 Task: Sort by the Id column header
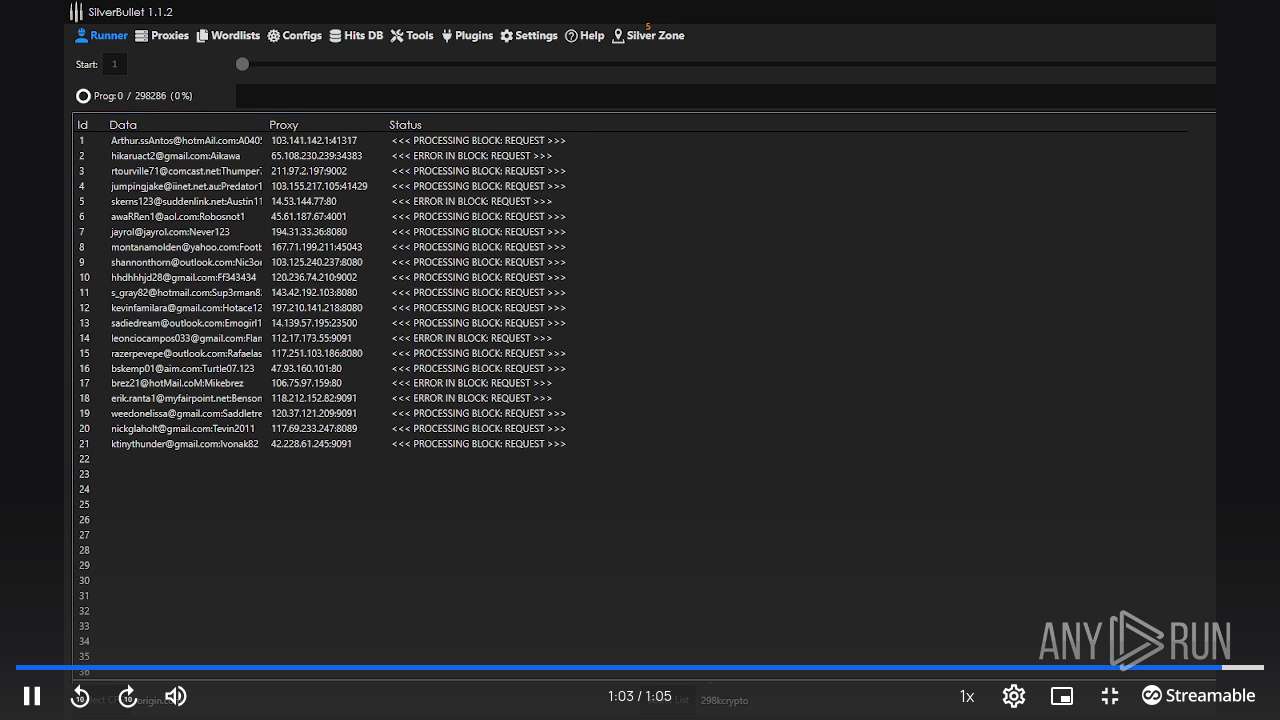coord(83,125)
